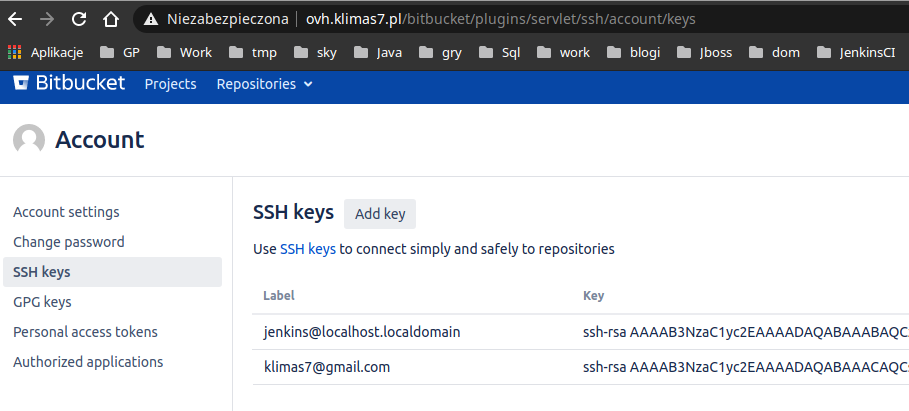Click the Key column header
Screen dimensions: 909x411
point(594,296)
